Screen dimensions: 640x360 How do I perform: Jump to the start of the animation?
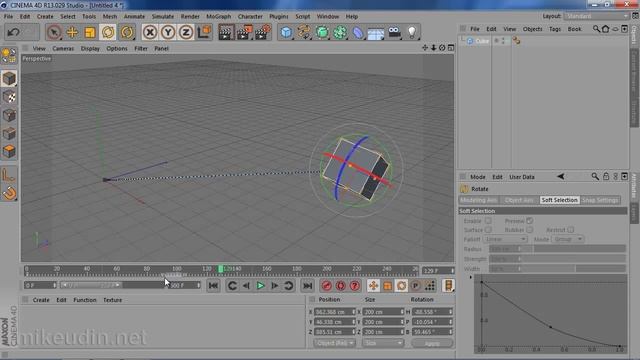[213, 286]
